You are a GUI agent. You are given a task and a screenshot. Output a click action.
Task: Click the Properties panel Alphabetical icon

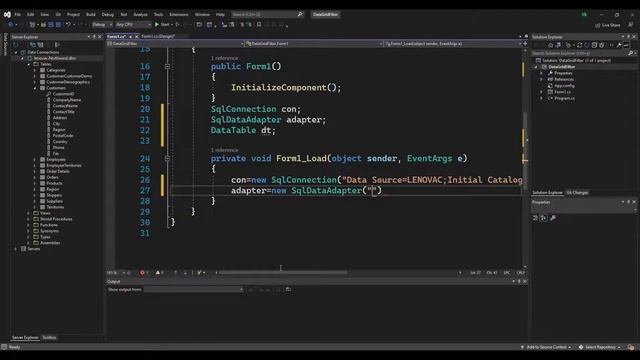pyautogui.click(x=544, y=218)
